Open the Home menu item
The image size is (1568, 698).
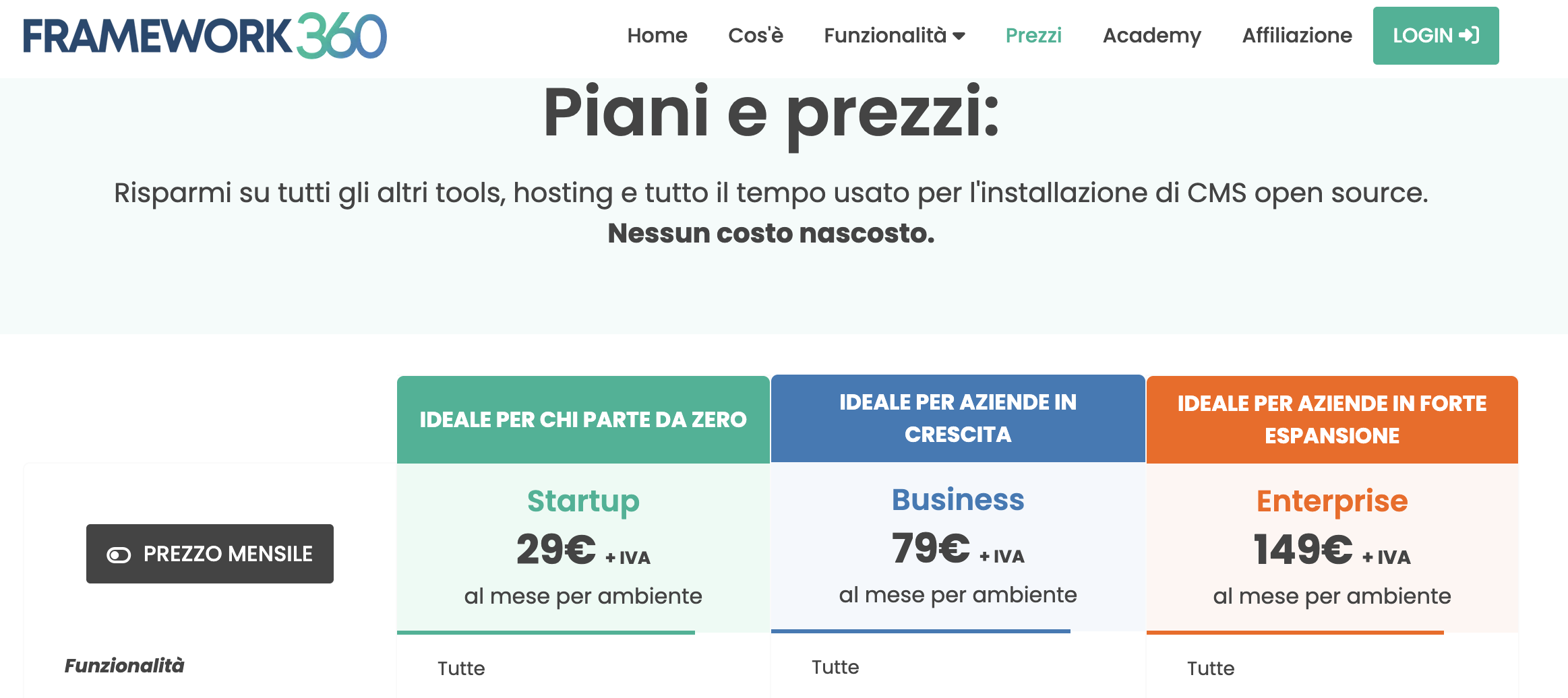click(x=657, y=36)
